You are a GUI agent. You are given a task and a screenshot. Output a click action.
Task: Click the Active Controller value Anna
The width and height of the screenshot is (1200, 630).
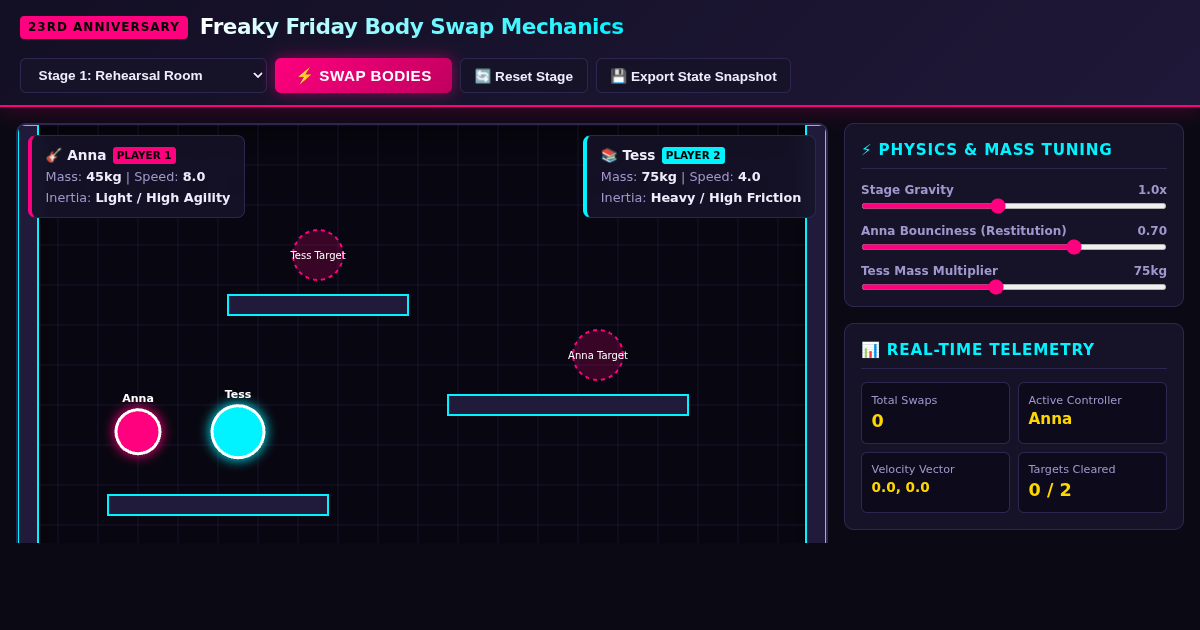[1050, 419]
